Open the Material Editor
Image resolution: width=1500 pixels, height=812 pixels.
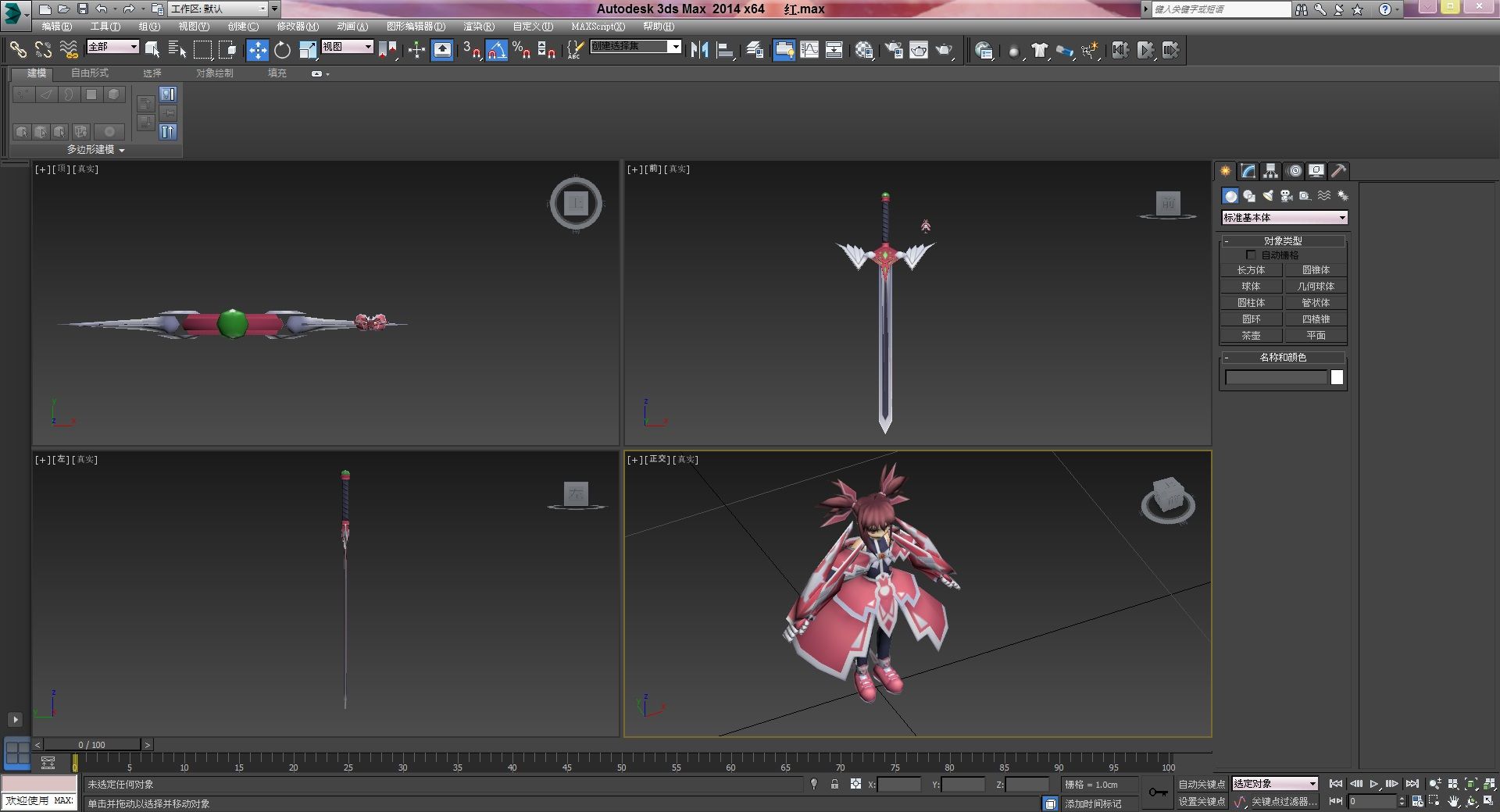[x=864, y=50]
